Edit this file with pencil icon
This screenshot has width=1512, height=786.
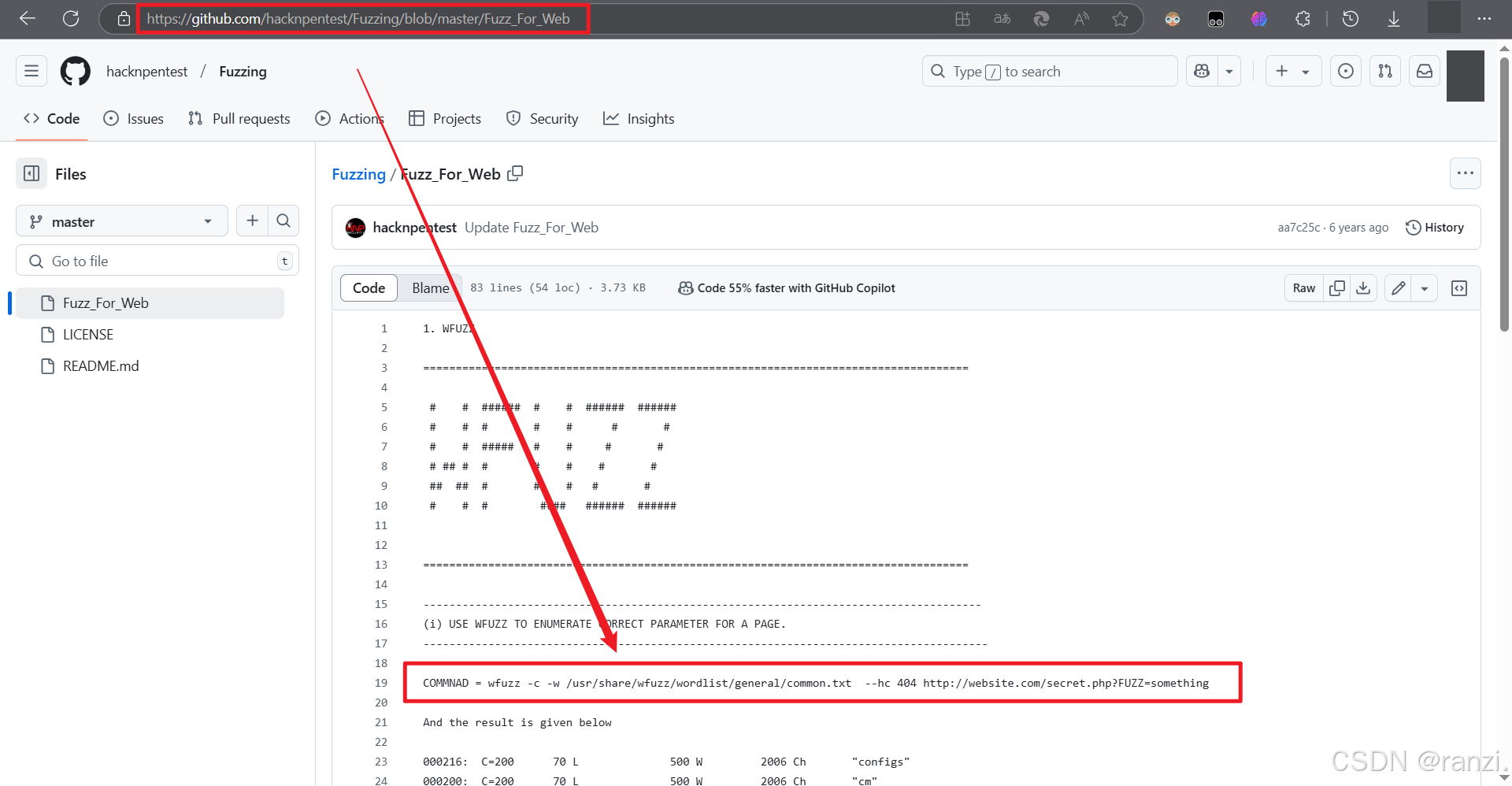(x=1399, y=288)
